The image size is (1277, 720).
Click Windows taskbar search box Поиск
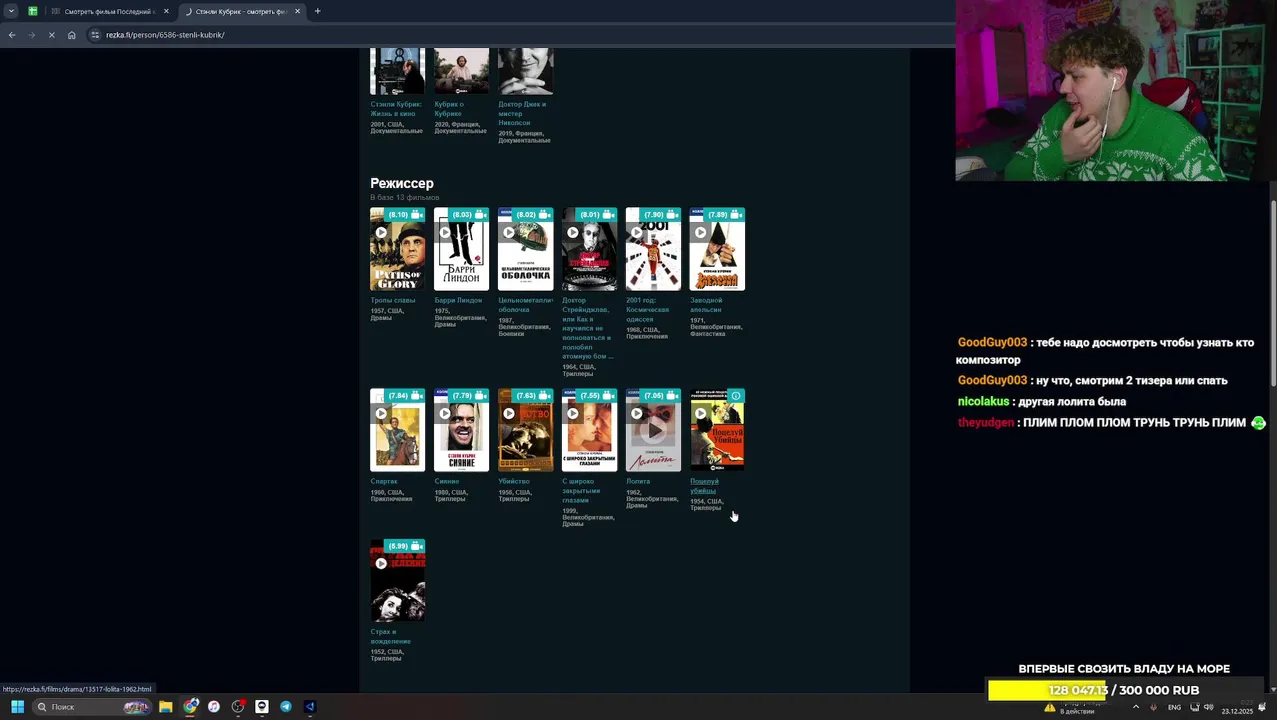tap(90, 707)
